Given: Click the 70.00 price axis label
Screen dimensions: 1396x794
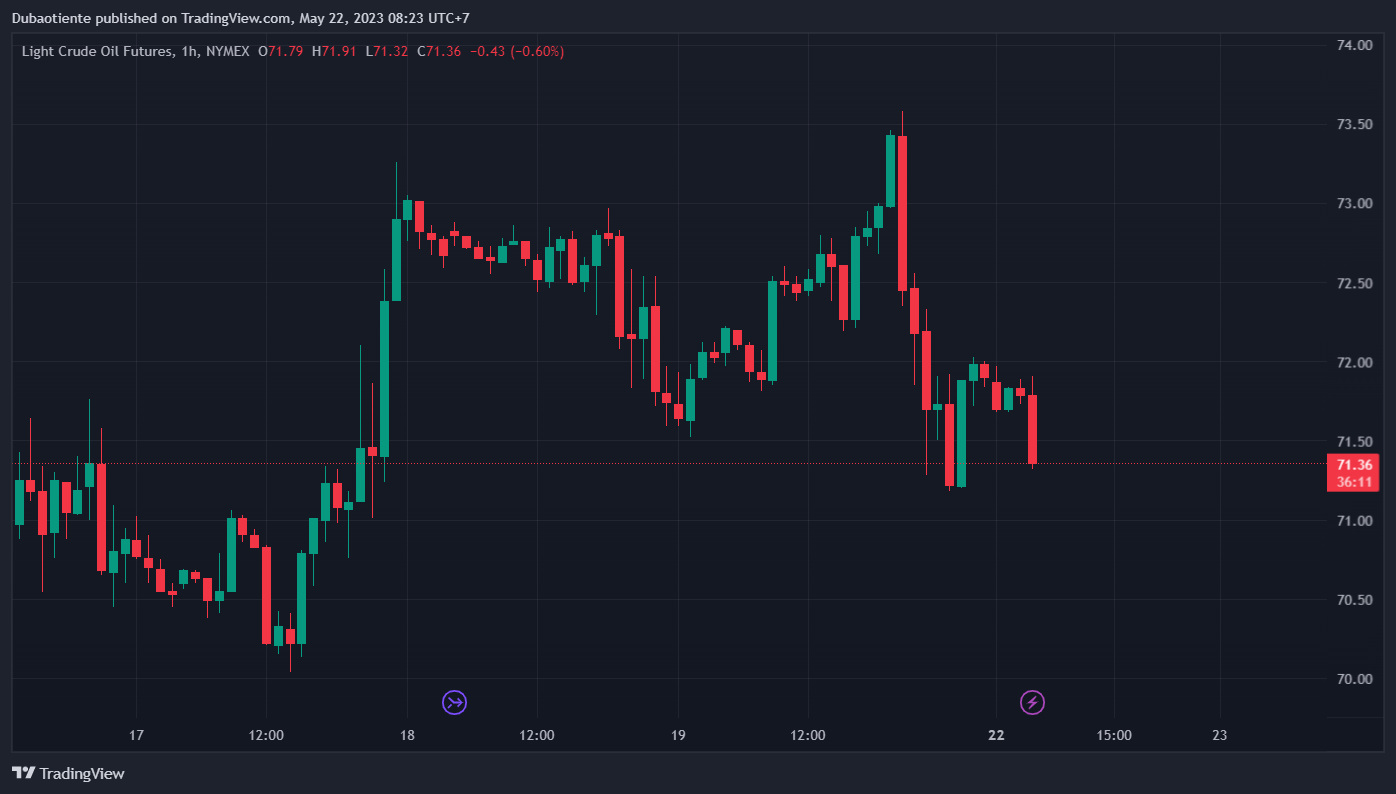Looking at the screenshot, I should (1354, 679).
